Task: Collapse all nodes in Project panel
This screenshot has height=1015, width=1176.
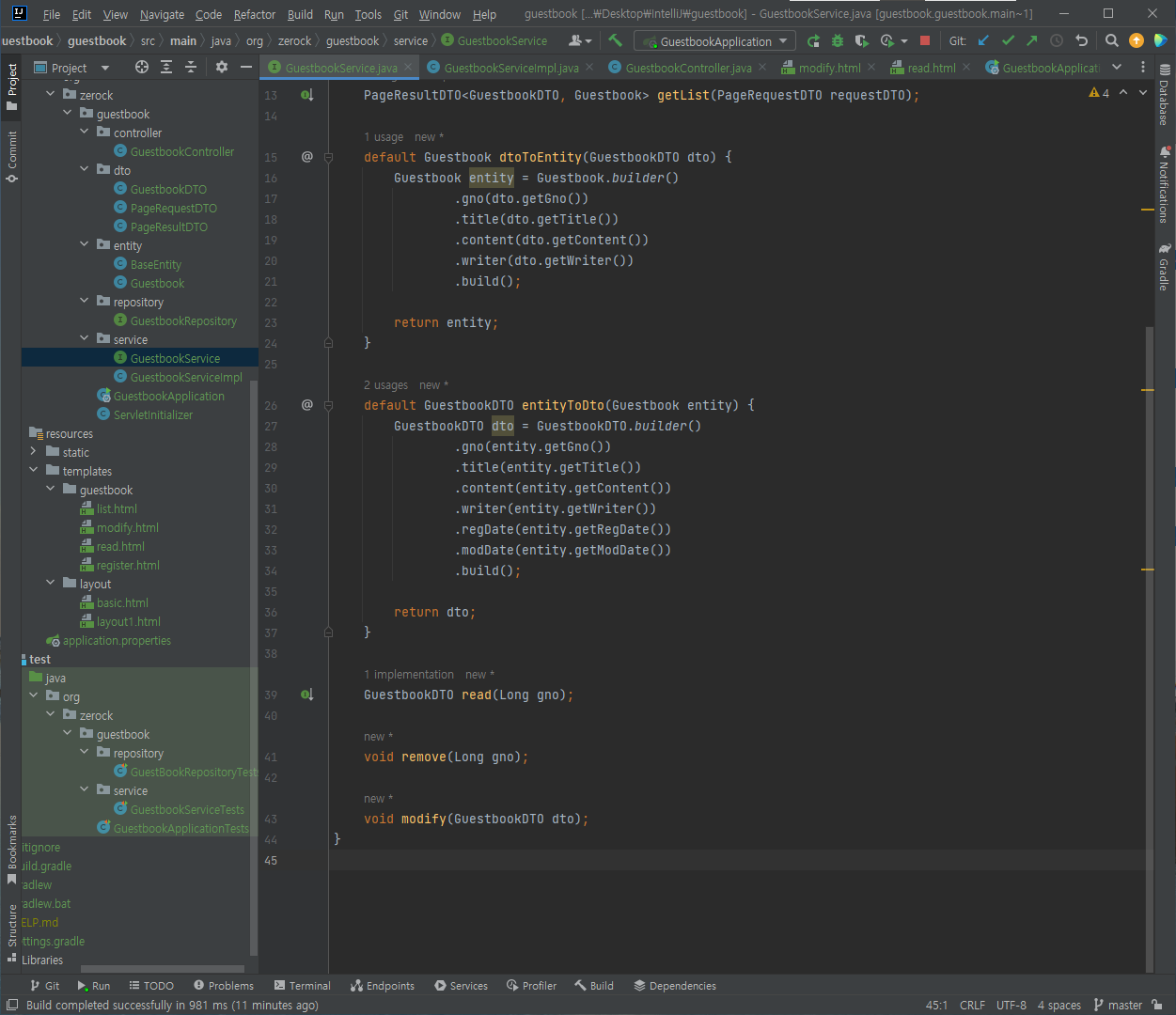Action: pyautogui.click(x=191, y=67)
